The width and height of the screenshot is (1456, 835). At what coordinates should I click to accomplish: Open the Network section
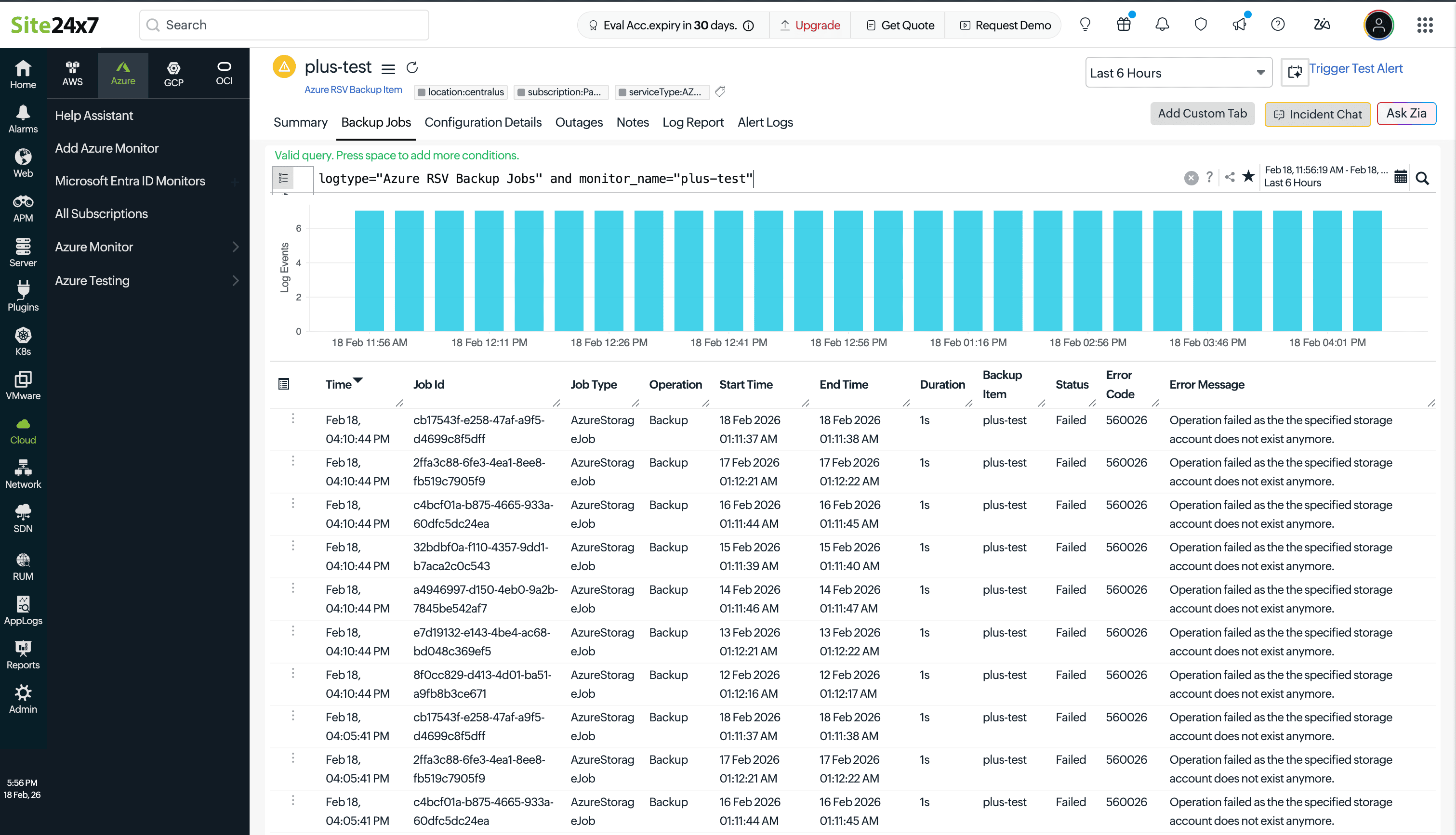(23, 475)
